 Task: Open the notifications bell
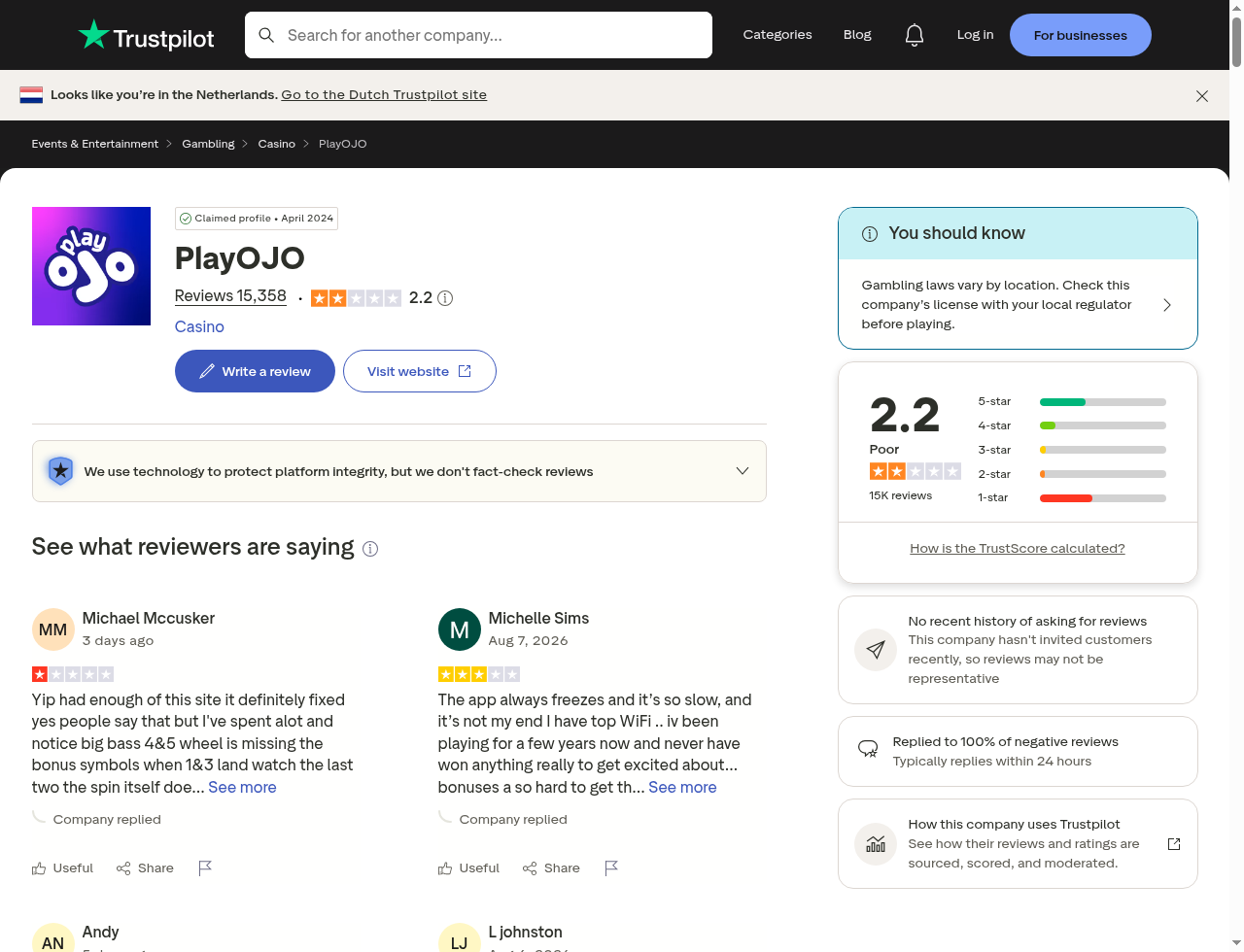(915, 35)
